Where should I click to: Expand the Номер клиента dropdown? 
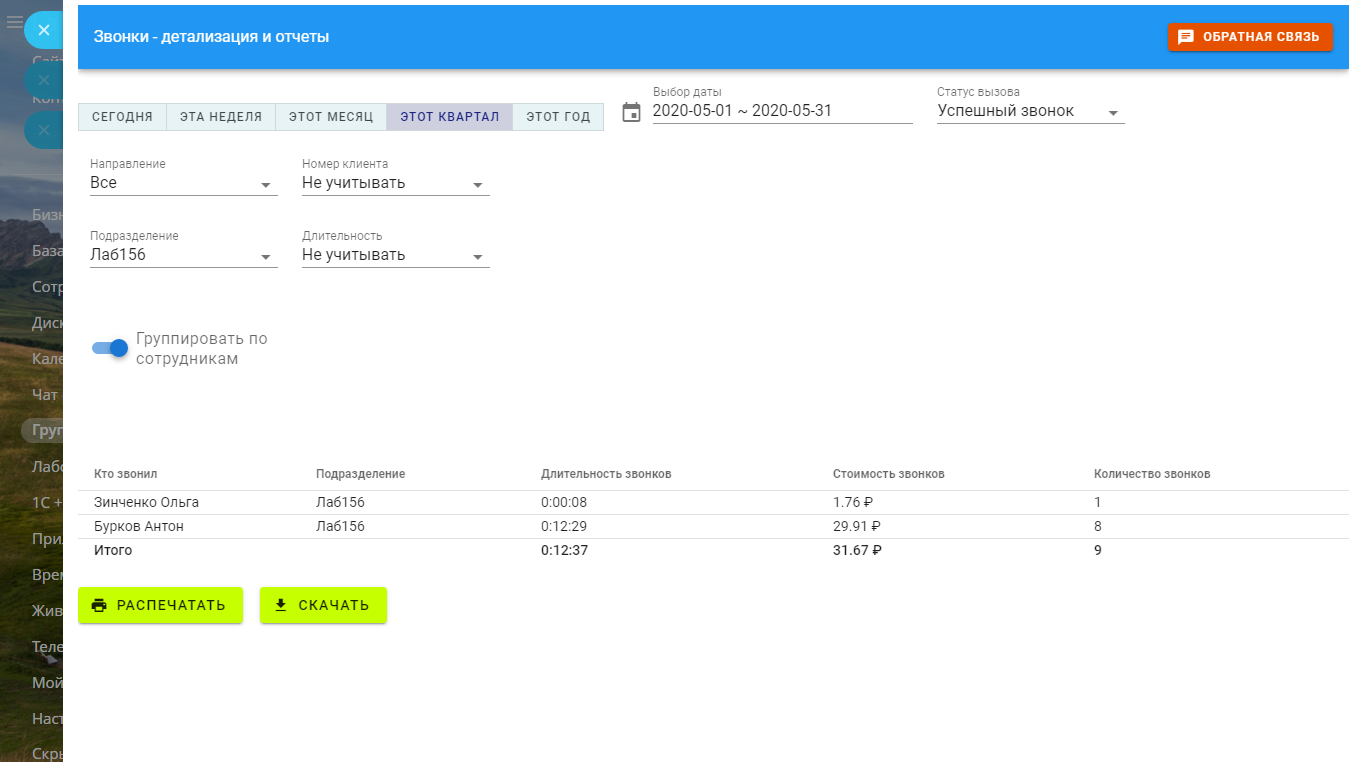(x=395, y=184)
